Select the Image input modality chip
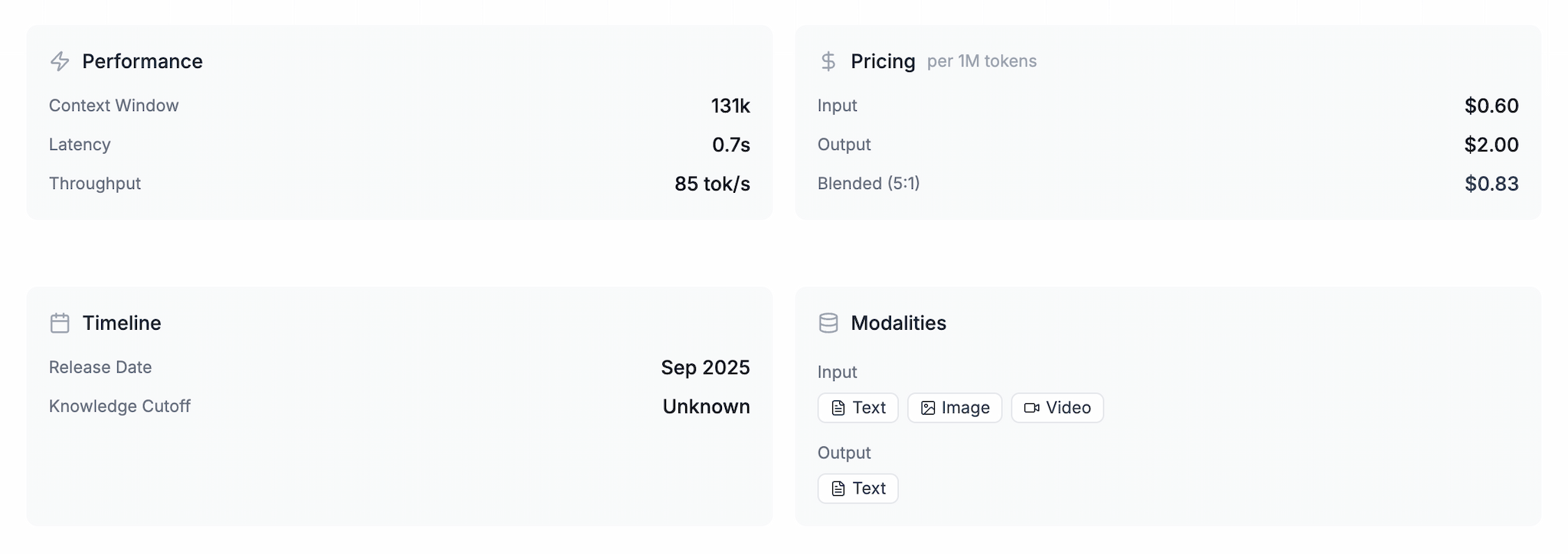1568x554 pixels. point(954,408)
